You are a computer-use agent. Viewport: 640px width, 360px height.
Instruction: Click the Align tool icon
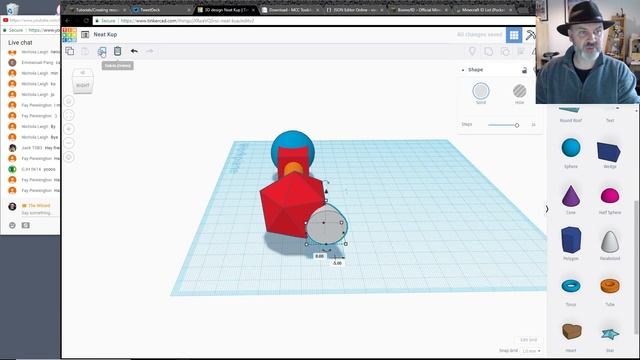[x=521, y=51]
